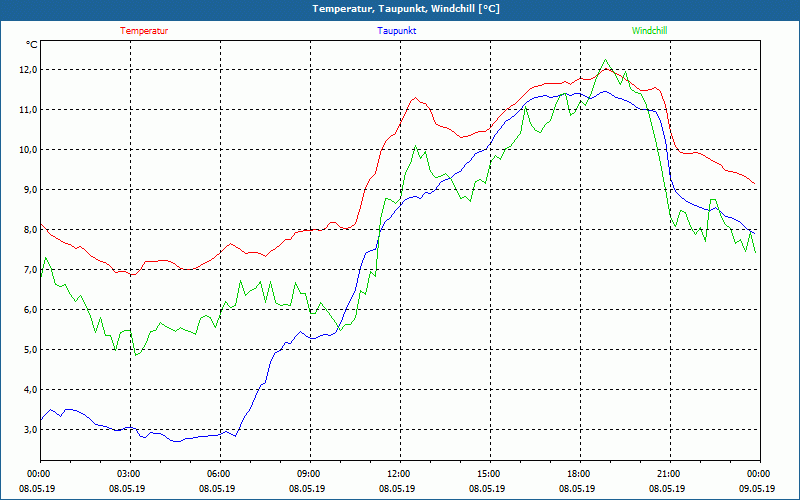Viewport: 800px width, 500px height.
Task: Click the 5,0 y-axis value
Action: click(x=29, y=349)
